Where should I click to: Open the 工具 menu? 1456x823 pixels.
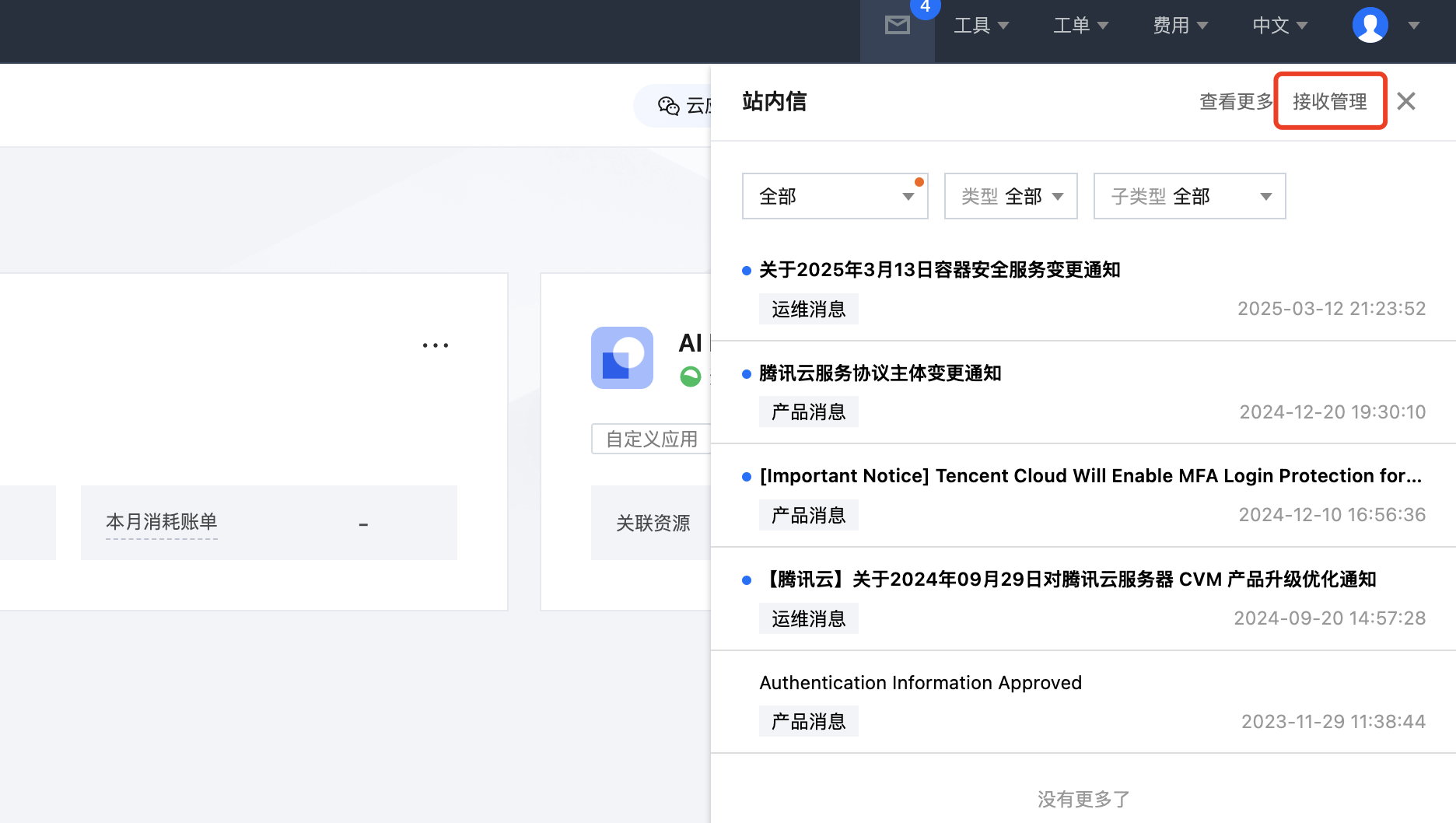coord(982,26)
